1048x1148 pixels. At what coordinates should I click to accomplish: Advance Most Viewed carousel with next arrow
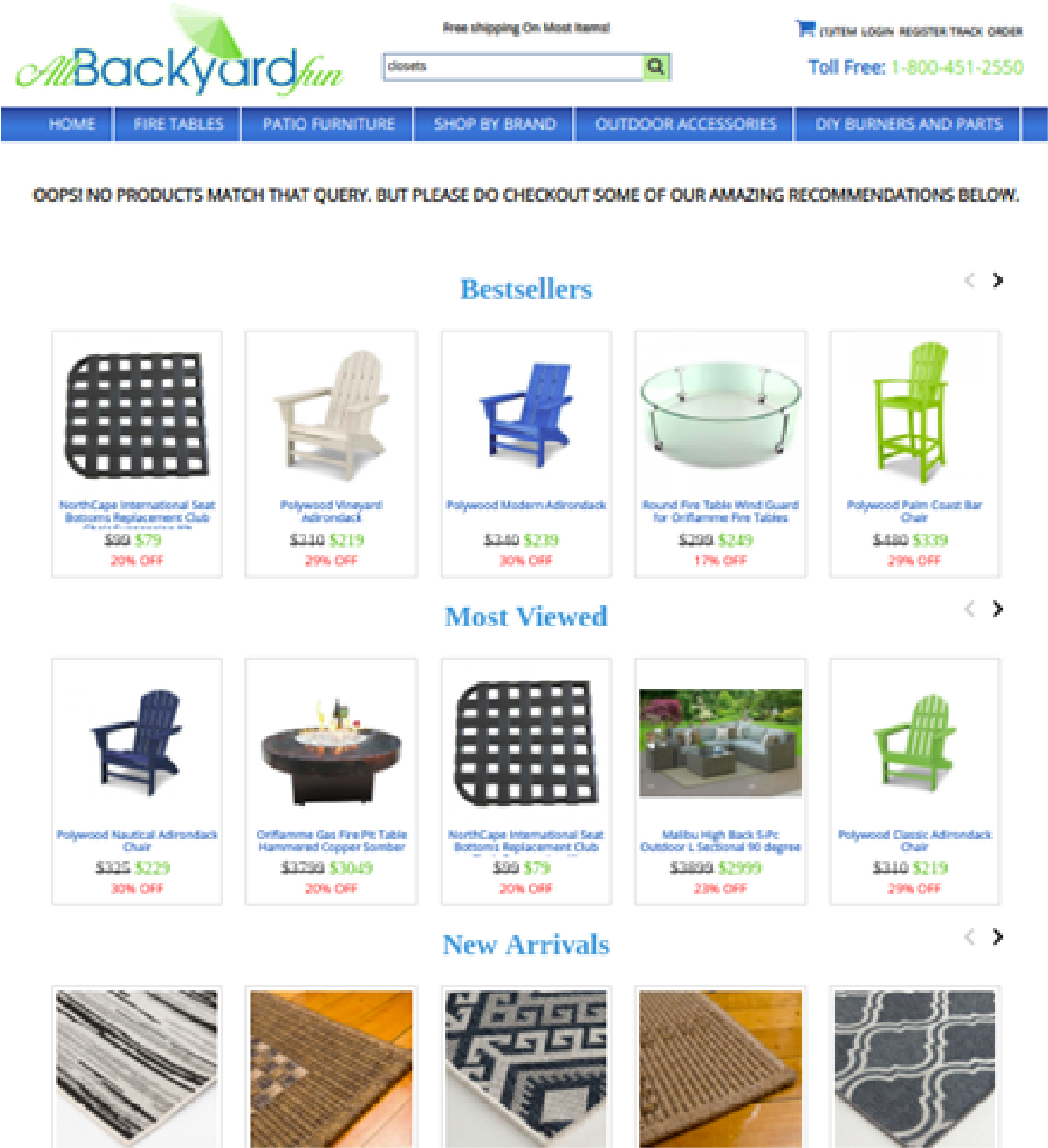click(997, 609)
